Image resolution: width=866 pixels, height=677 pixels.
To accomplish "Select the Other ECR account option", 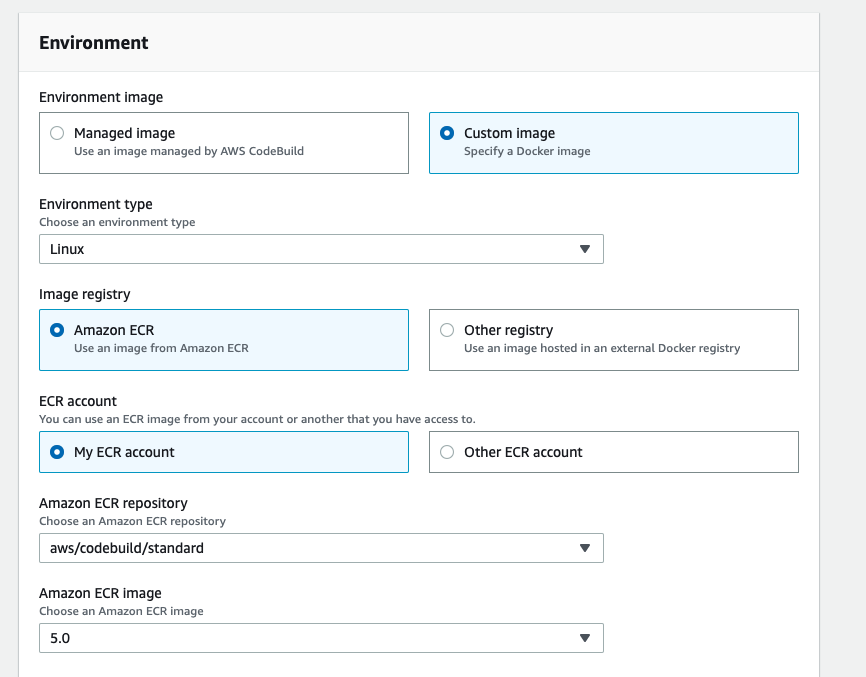I will click(x=446, y=452).
